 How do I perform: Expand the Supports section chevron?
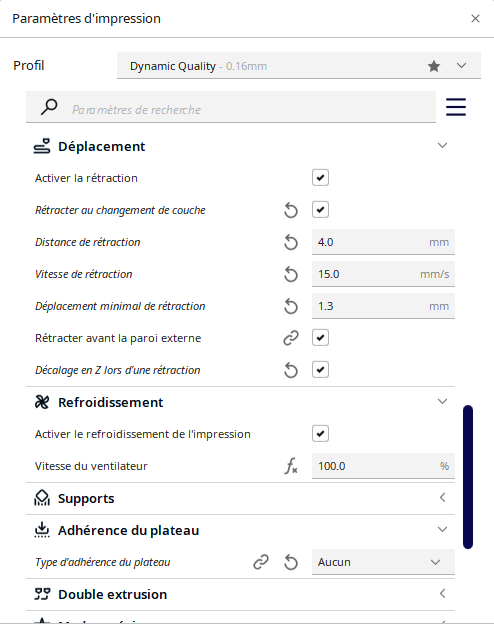[442, 497]
